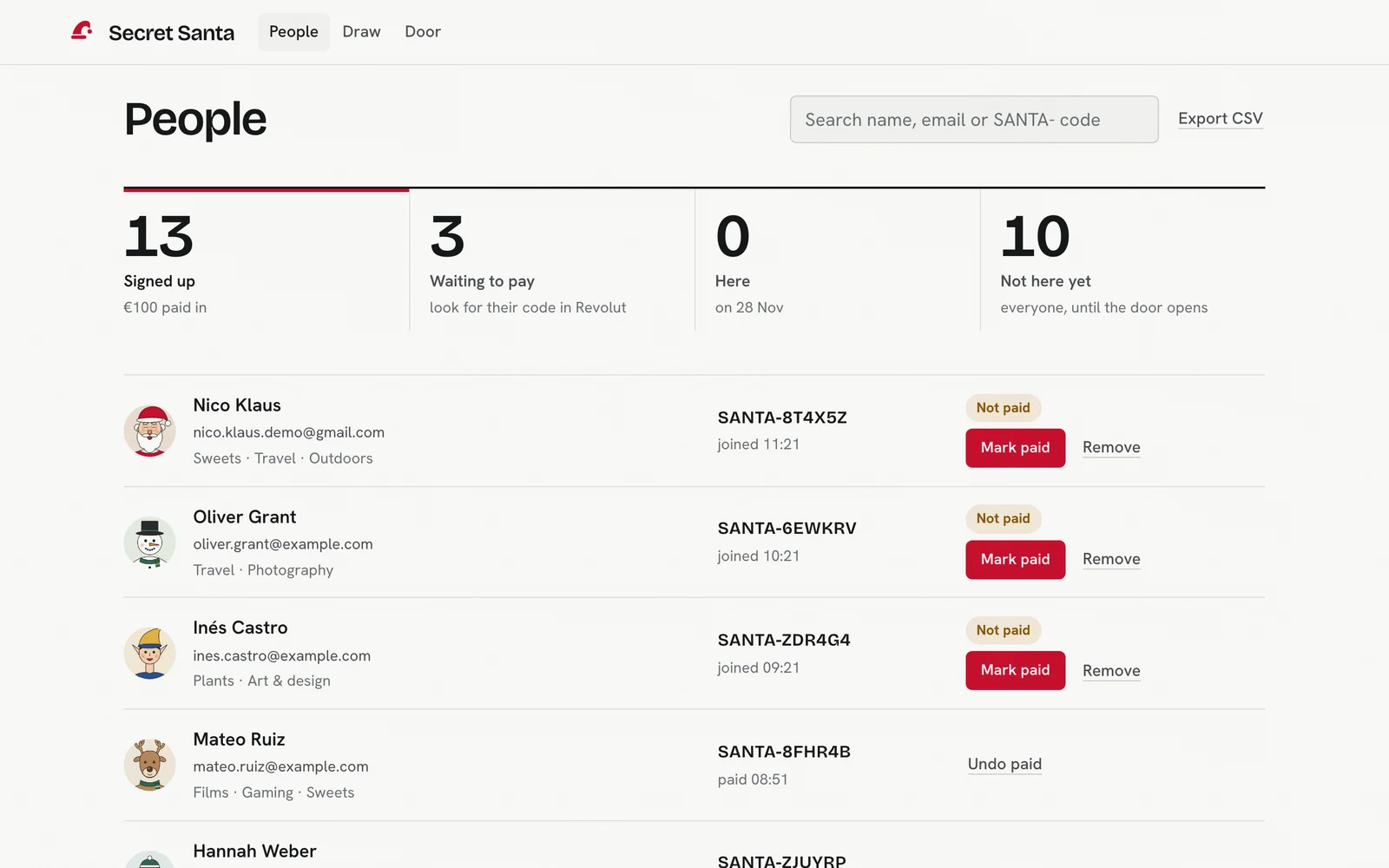Image resolution: width=1389 pixels, height=868 pixels.
Task: Click code SANTA-8T4X5Z
Action: pyautogui.click(x=782, y=418)
